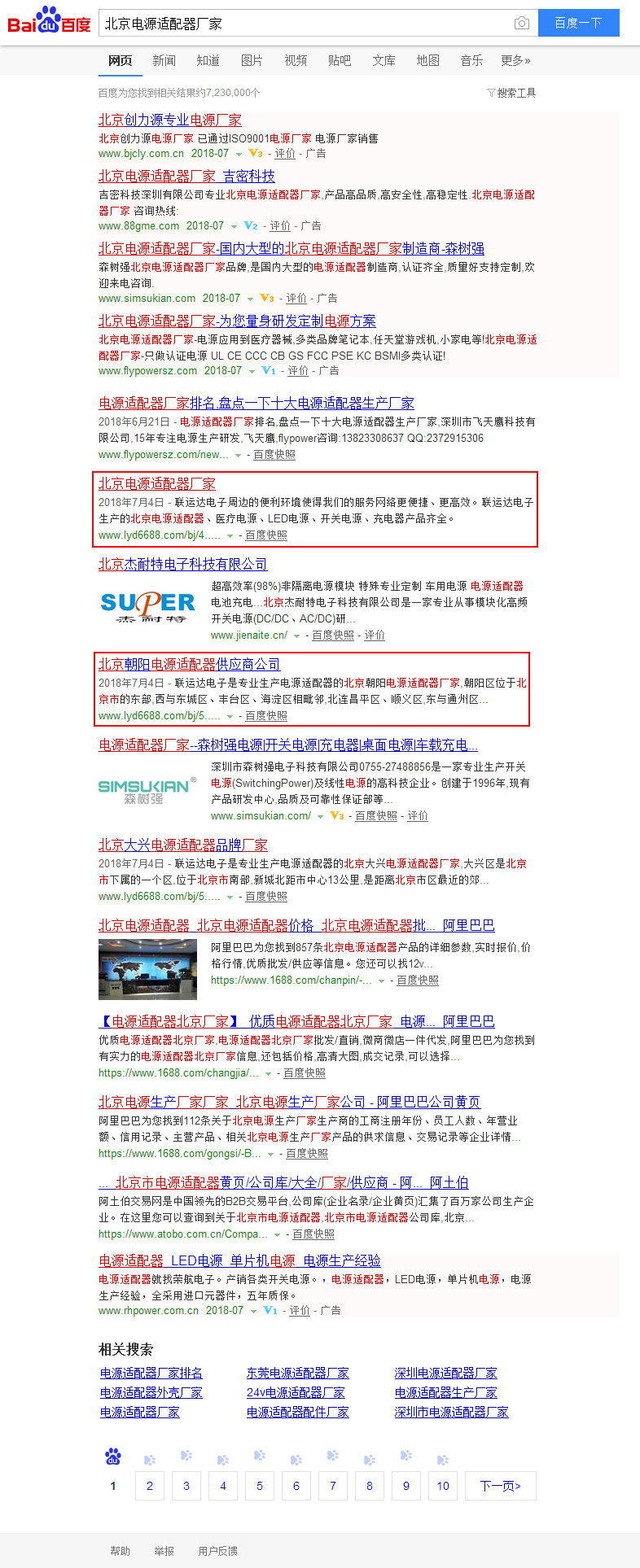Click V3 icon for www.simsukian.com 2018-07 ad

tap(267, 298)
